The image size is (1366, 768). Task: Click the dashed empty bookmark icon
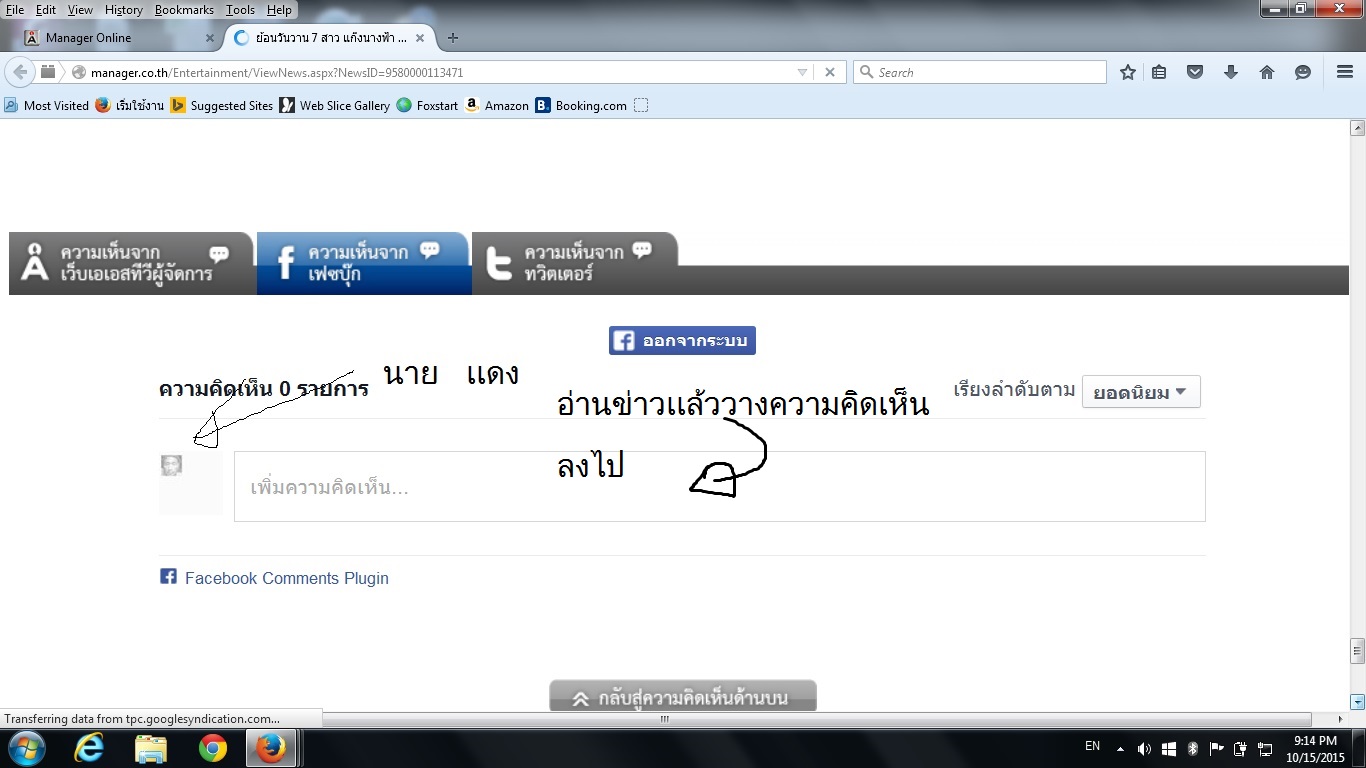[x=641, y=105]
